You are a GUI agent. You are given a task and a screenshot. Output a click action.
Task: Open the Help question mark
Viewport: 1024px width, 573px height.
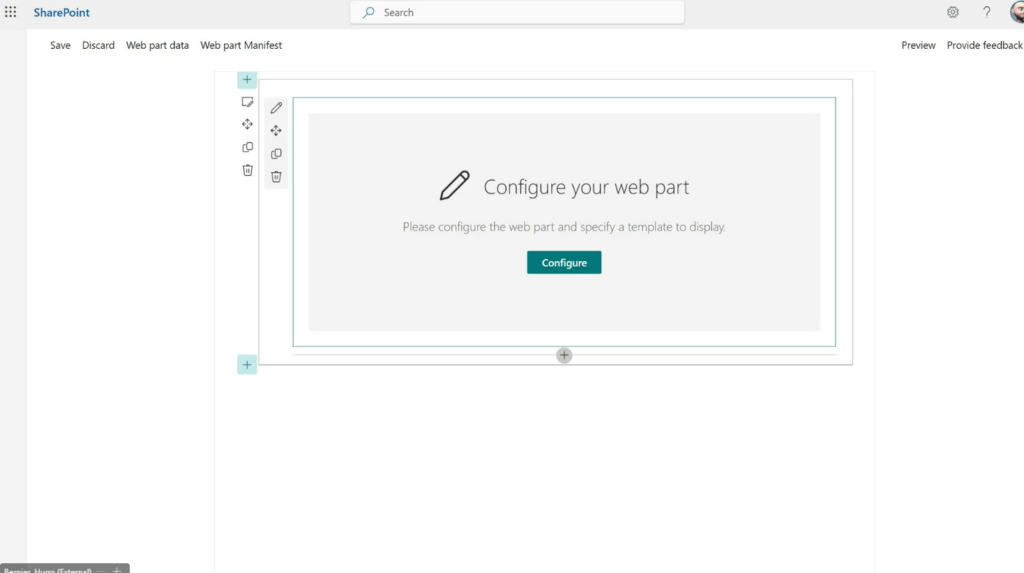point(986,12)
